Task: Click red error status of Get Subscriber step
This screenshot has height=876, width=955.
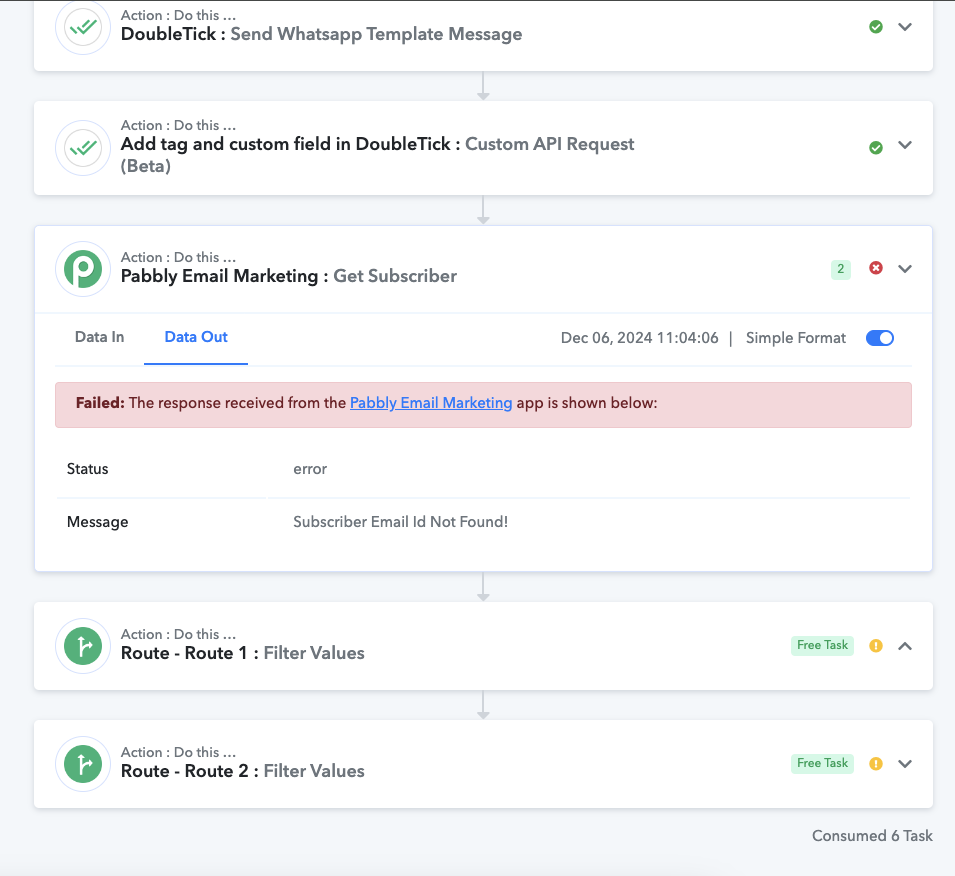Action: coord(876,268)
